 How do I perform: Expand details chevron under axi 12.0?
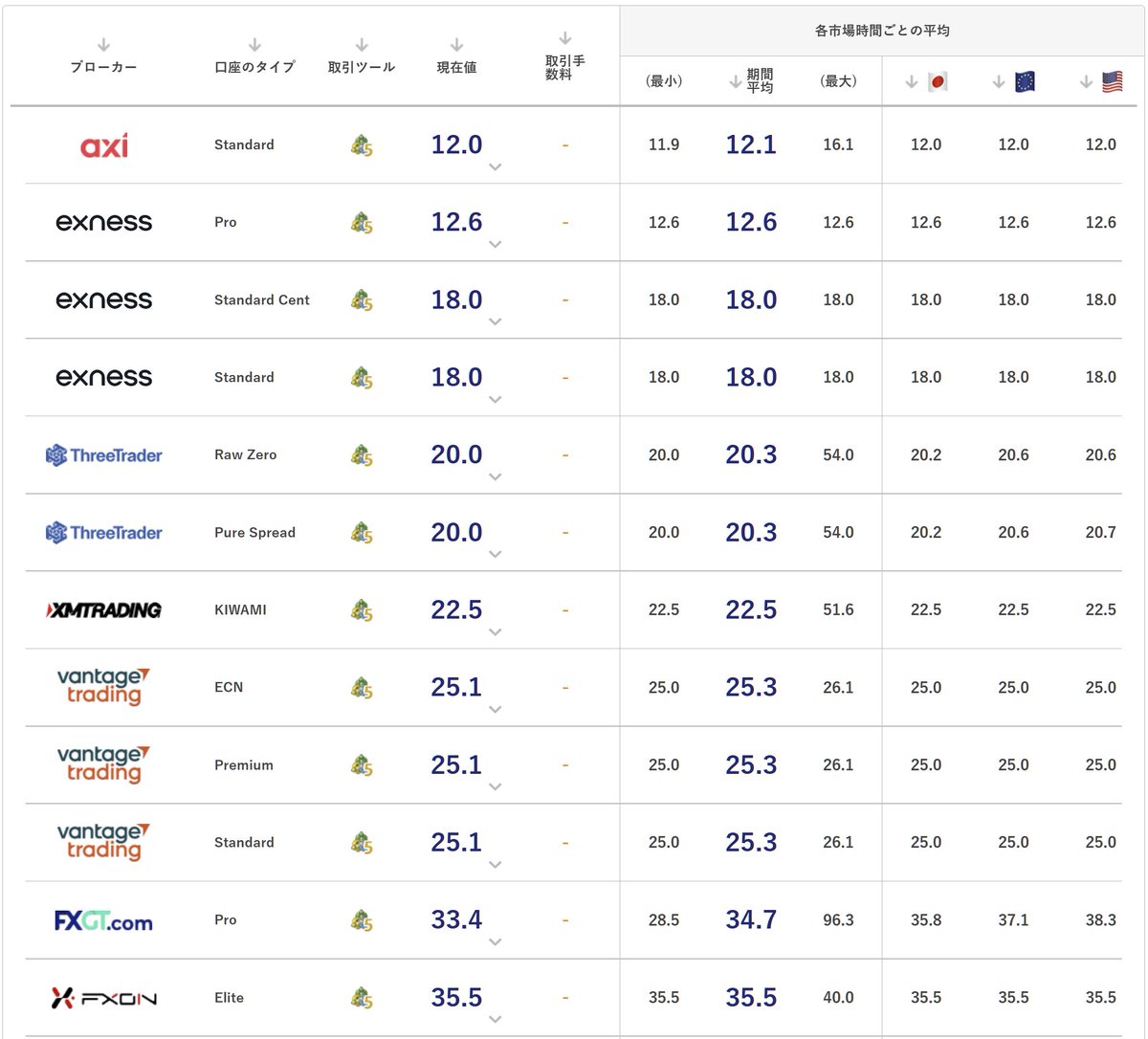point(495,166)
